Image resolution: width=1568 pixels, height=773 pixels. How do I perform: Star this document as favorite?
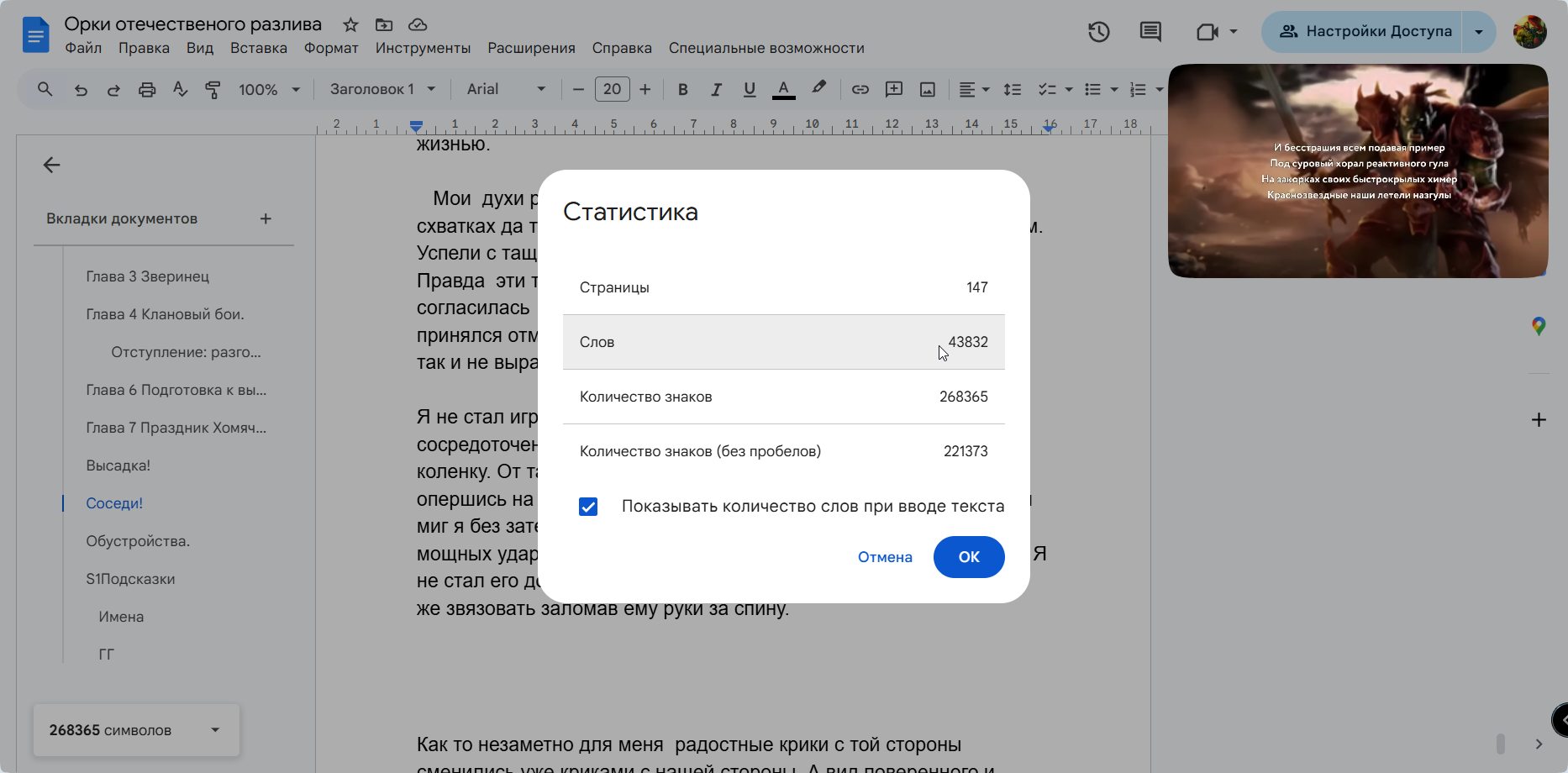[x=350, y=24]
